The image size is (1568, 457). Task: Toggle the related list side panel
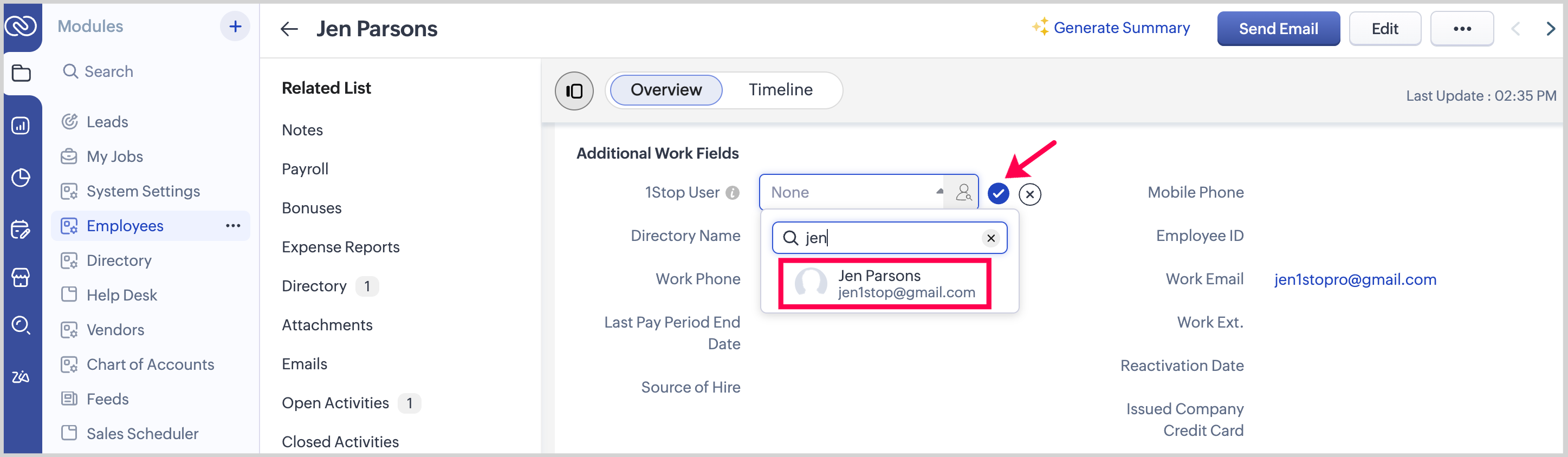[573, 90]
